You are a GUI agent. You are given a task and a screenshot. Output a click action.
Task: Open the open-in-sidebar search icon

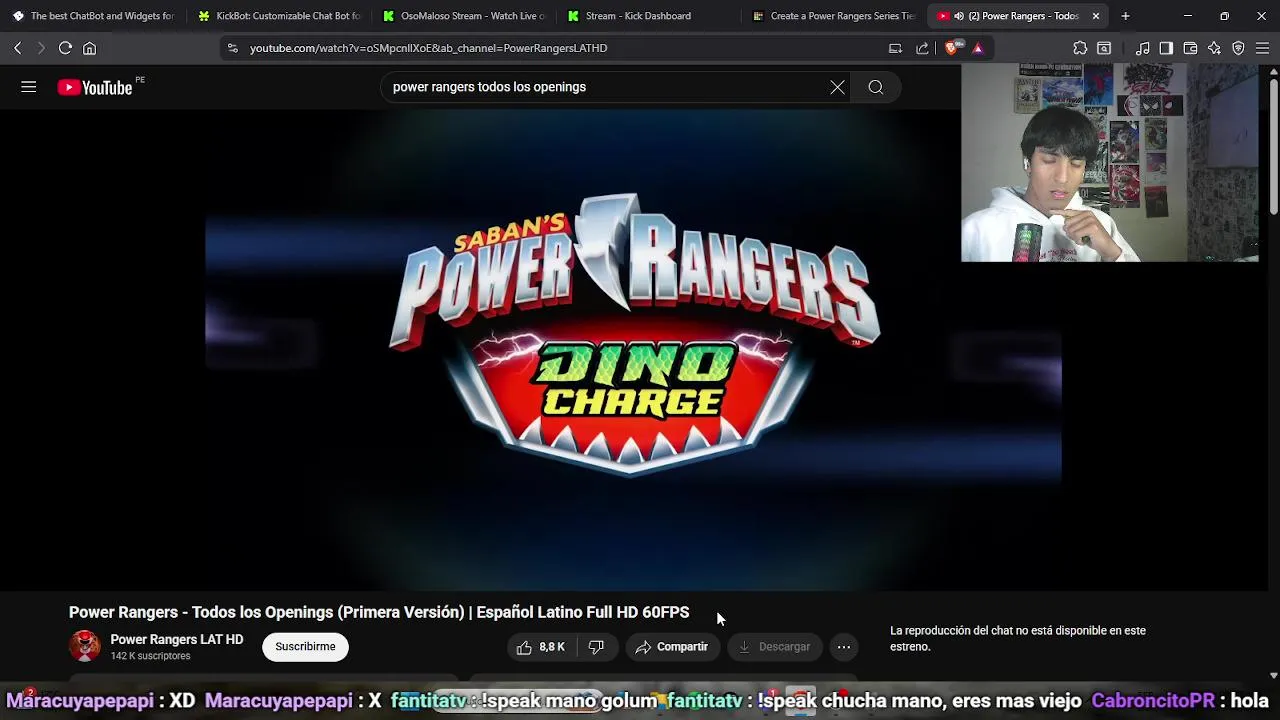coord(1104,48)
